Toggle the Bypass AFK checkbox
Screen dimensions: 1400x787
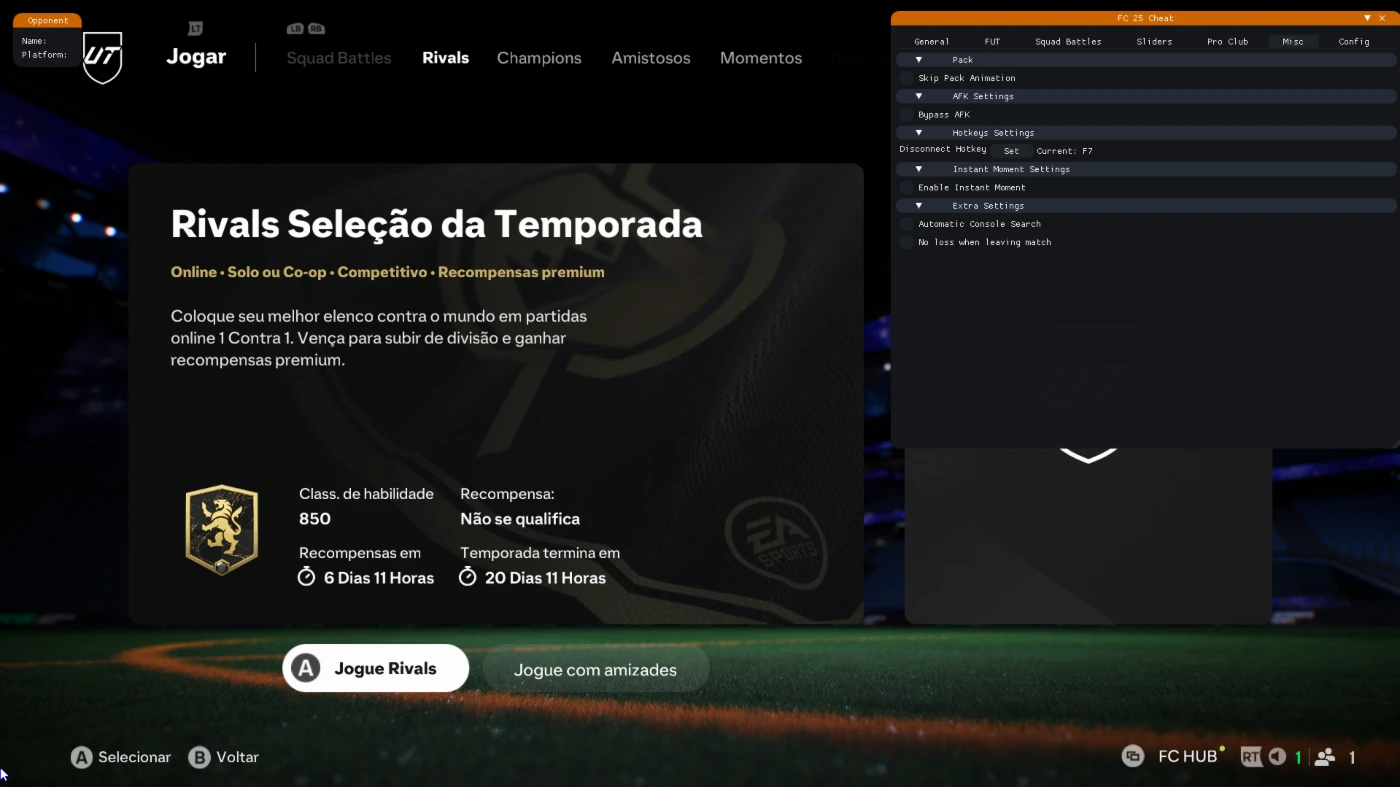[907, 114]
